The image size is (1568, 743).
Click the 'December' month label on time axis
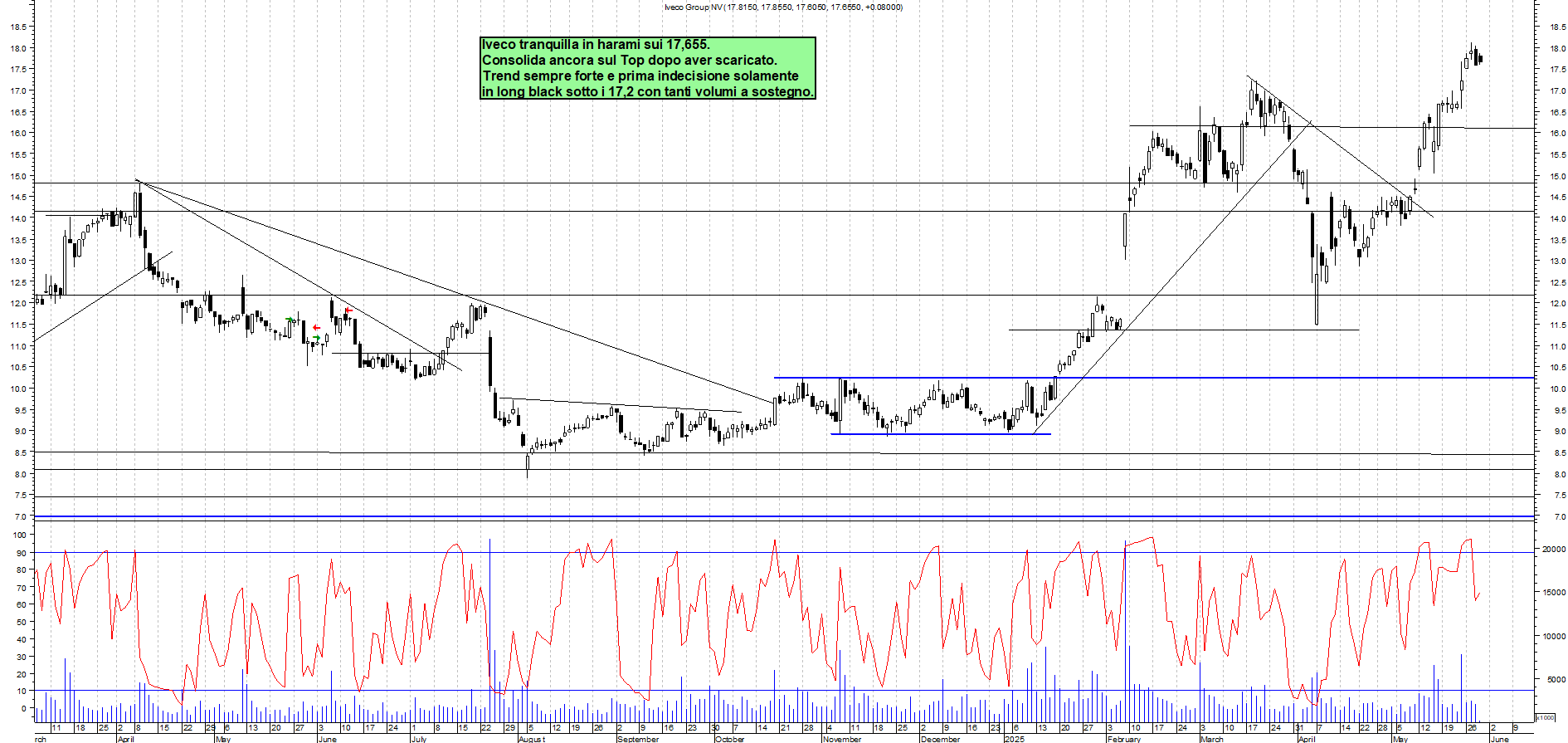pyautogui.click(x=940, y=739)
